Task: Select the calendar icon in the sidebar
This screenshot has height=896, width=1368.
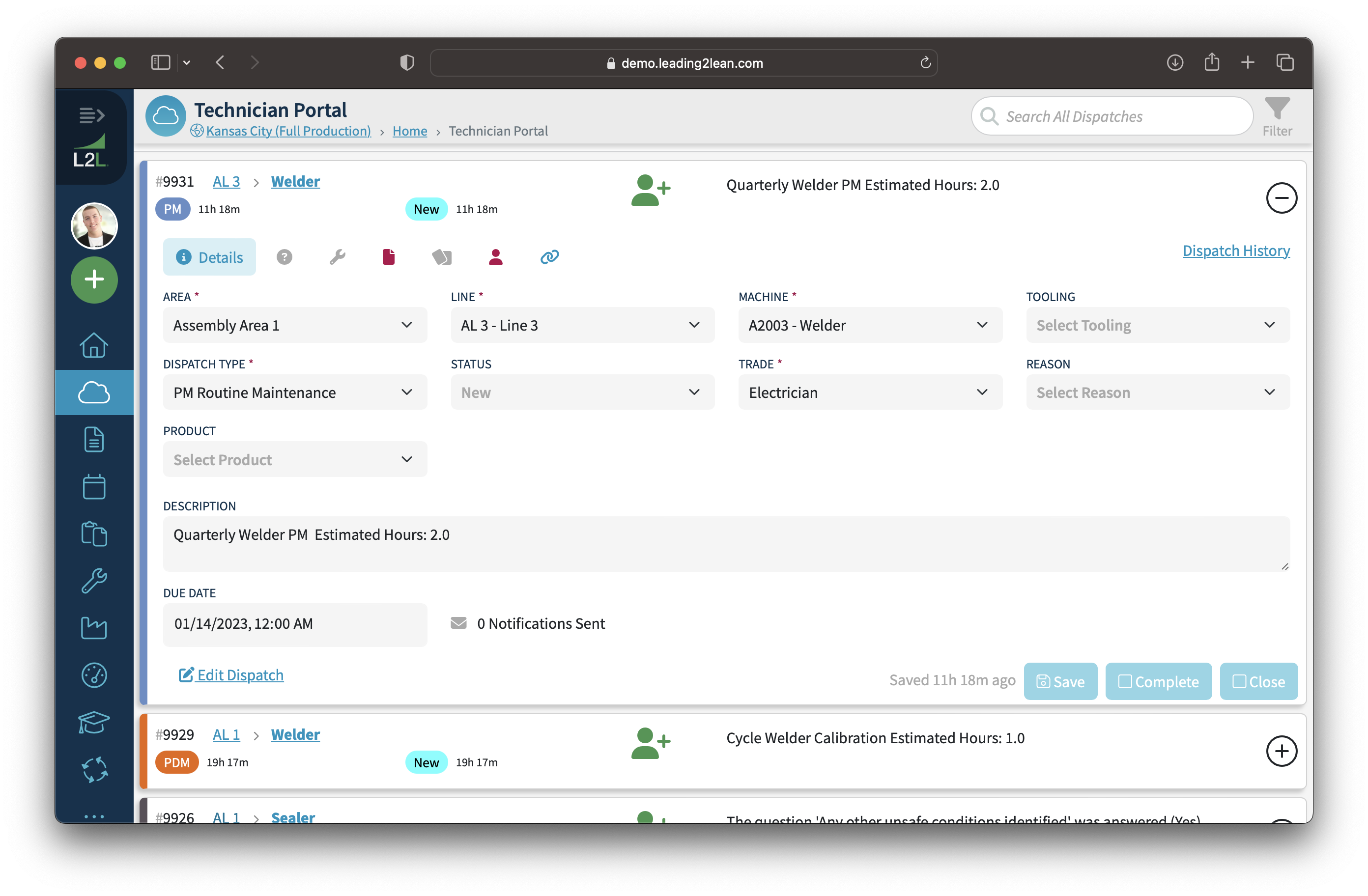Action: (94, 487)
